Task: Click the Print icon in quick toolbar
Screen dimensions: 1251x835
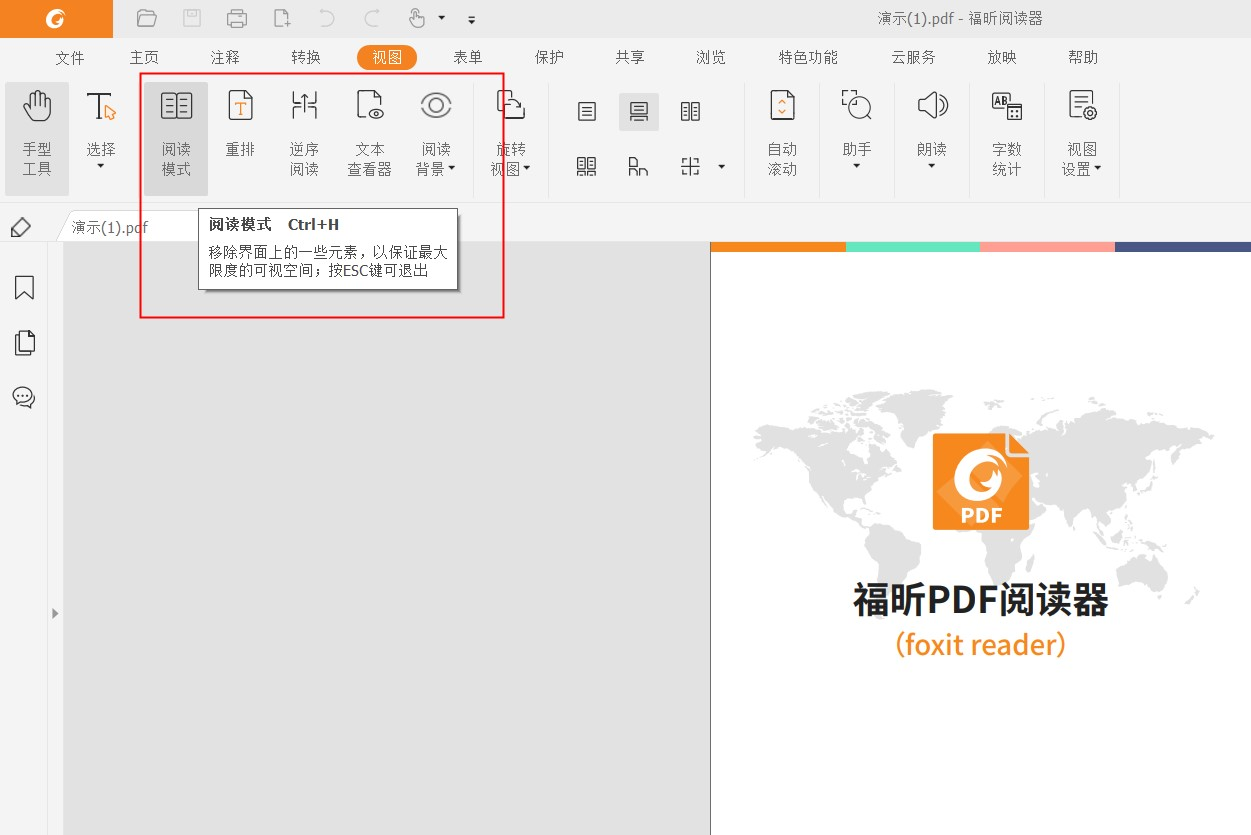Action: click(x=237, y=18)
